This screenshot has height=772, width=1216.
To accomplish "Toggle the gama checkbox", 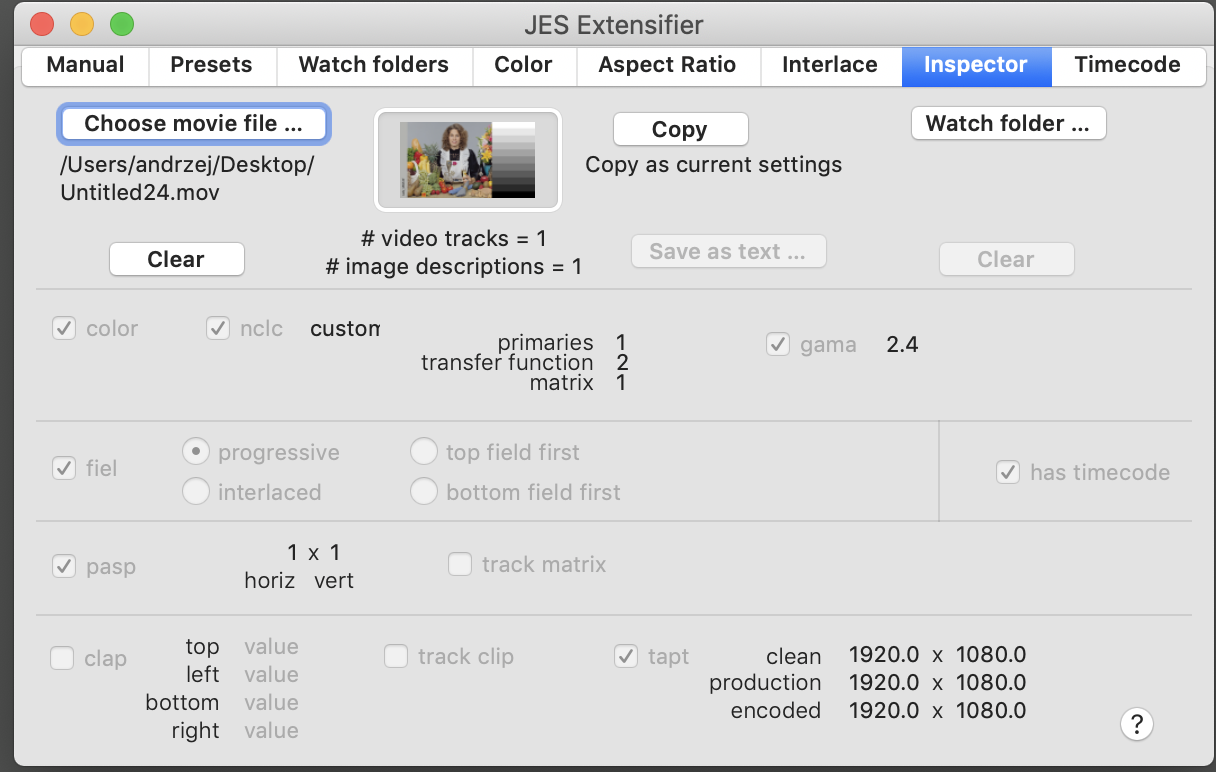I will click(778, 345).
